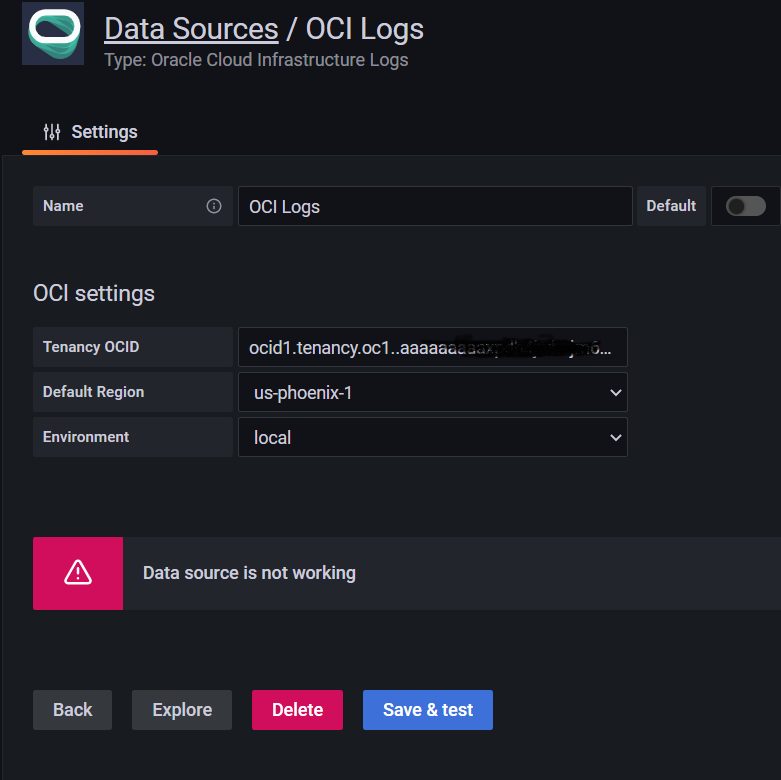781x780 pixels.
Task: Click the OCI settings heading
Action: pyautogui.click(x=94, y=293)
